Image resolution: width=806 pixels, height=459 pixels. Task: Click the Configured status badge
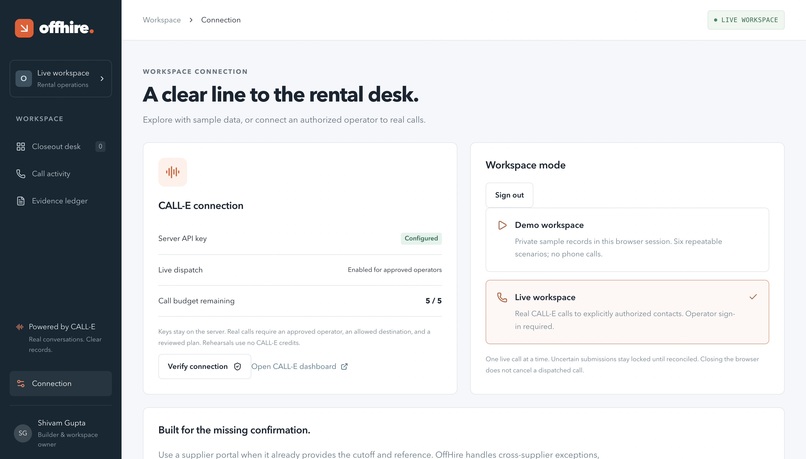click(421, 238)
